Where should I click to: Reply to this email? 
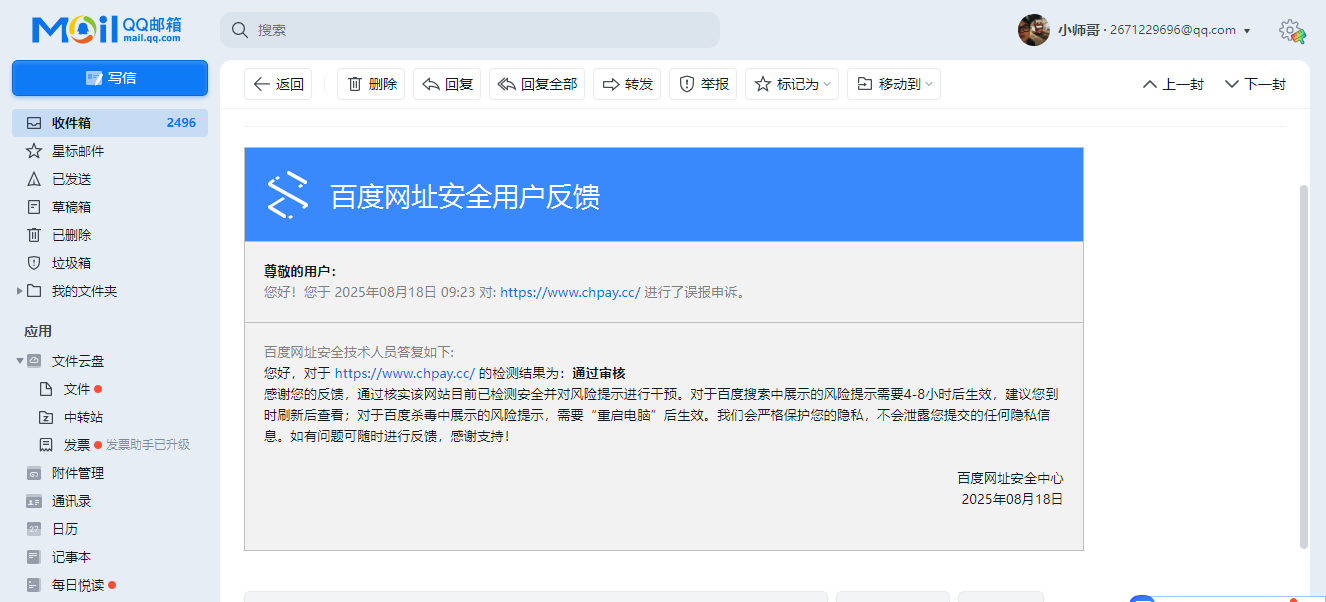click(447, 84)
